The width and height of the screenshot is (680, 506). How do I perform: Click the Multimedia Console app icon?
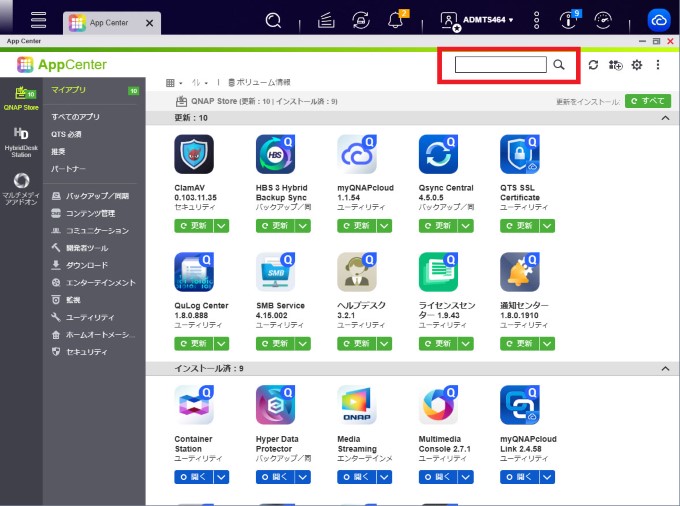click(x=438, y=405)
